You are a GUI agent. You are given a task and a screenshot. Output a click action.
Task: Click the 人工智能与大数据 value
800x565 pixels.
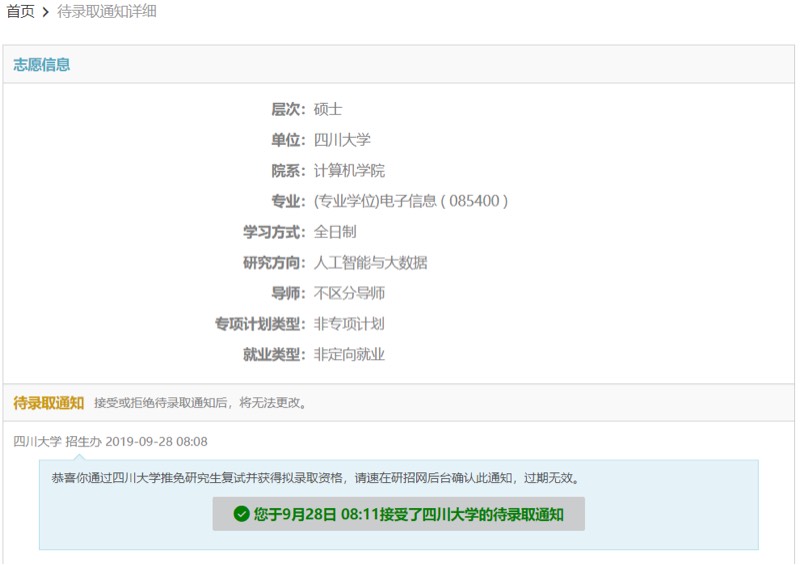click(x=371, y=262)
